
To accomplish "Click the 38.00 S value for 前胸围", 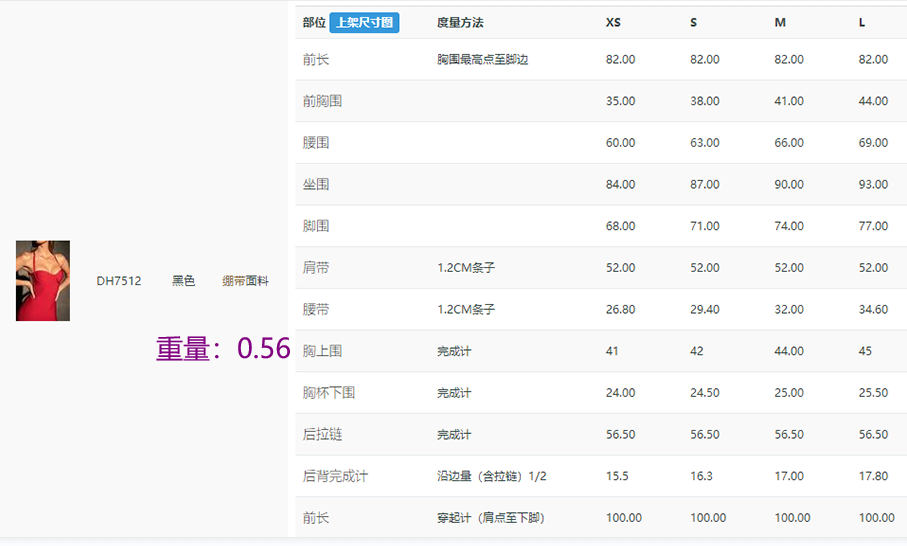I will pos(705,101).
